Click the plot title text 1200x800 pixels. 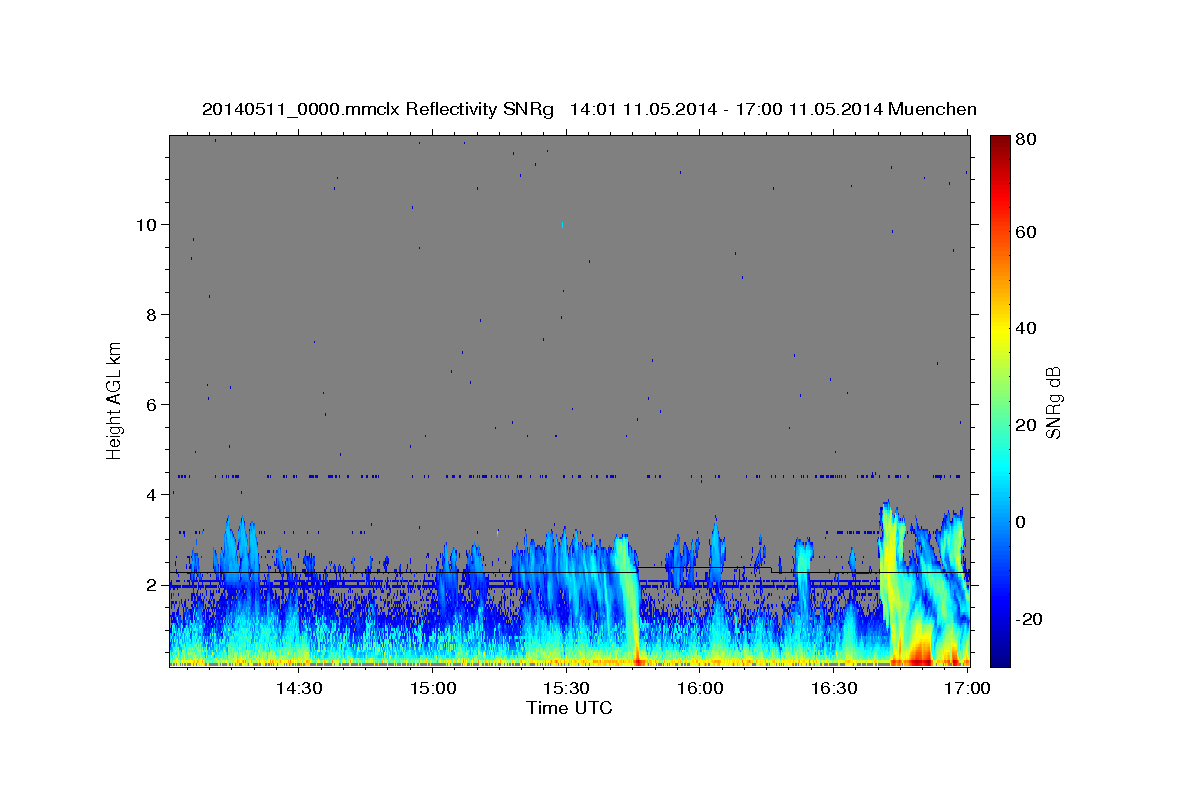589,109
